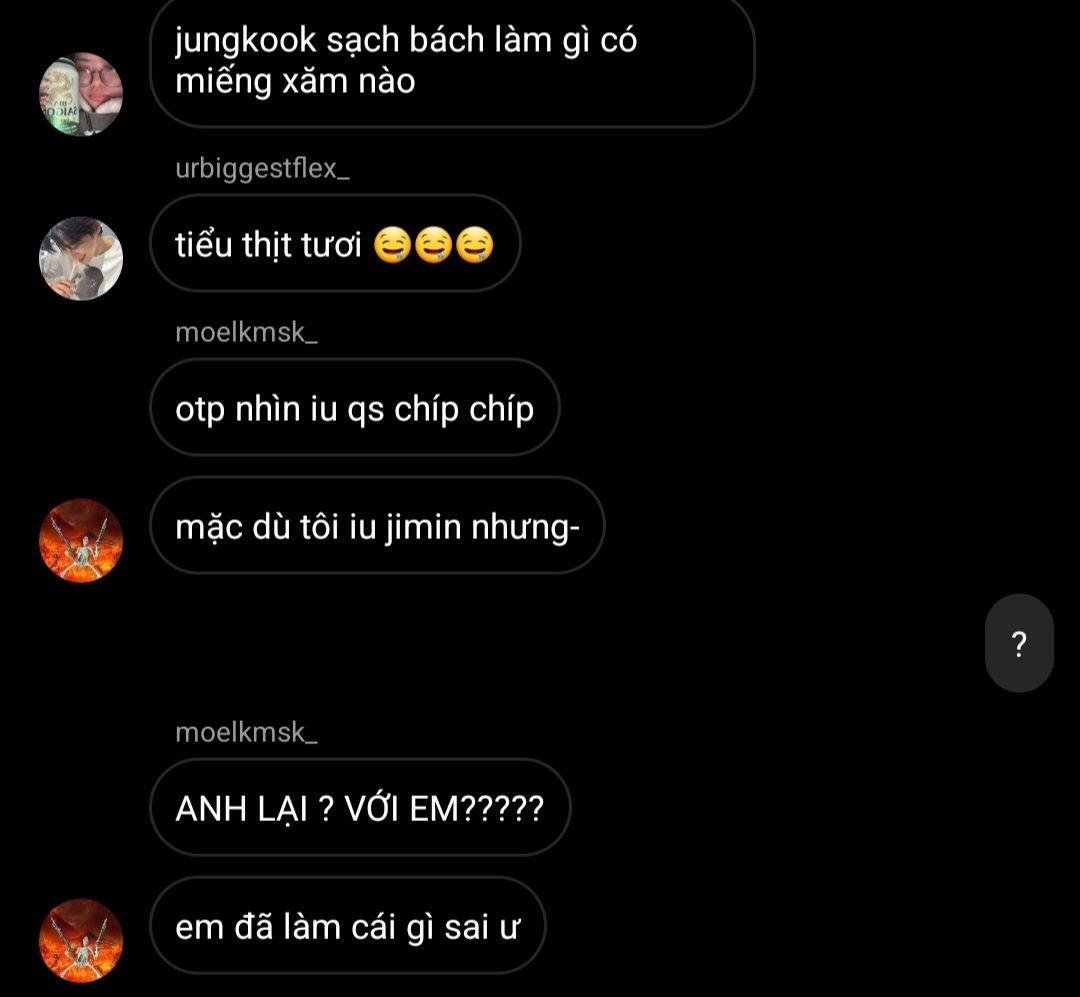Tap the third laughing emoji in message
Screen dimensions: 1080x997
point(475,245)
